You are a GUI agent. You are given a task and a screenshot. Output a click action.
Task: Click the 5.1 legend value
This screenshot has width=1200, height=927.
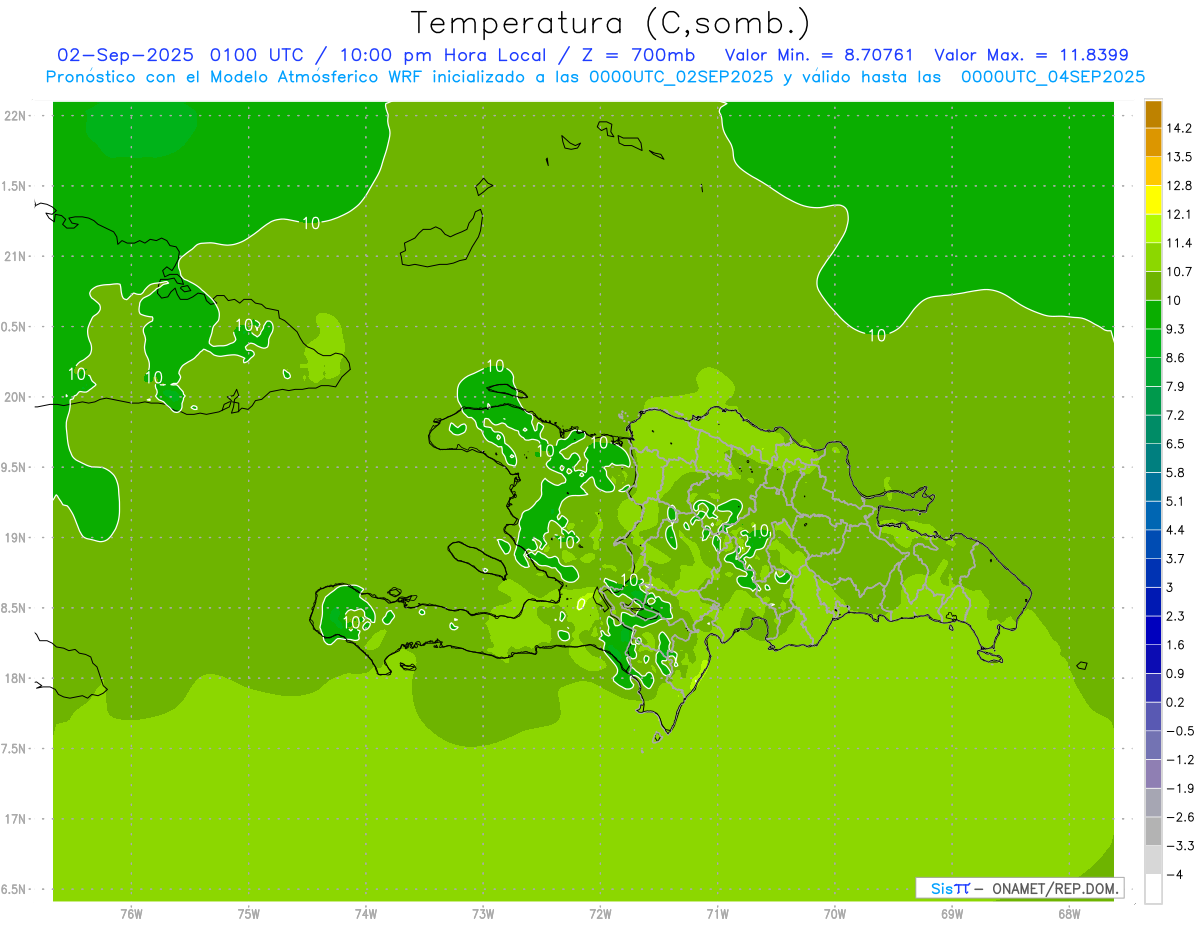click(1175, 501)
